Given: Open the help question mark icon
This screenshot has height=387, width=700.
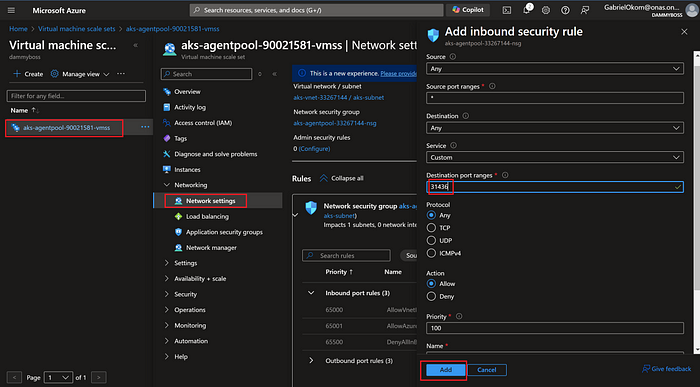Looking at the screenshot, I should 565,10.
